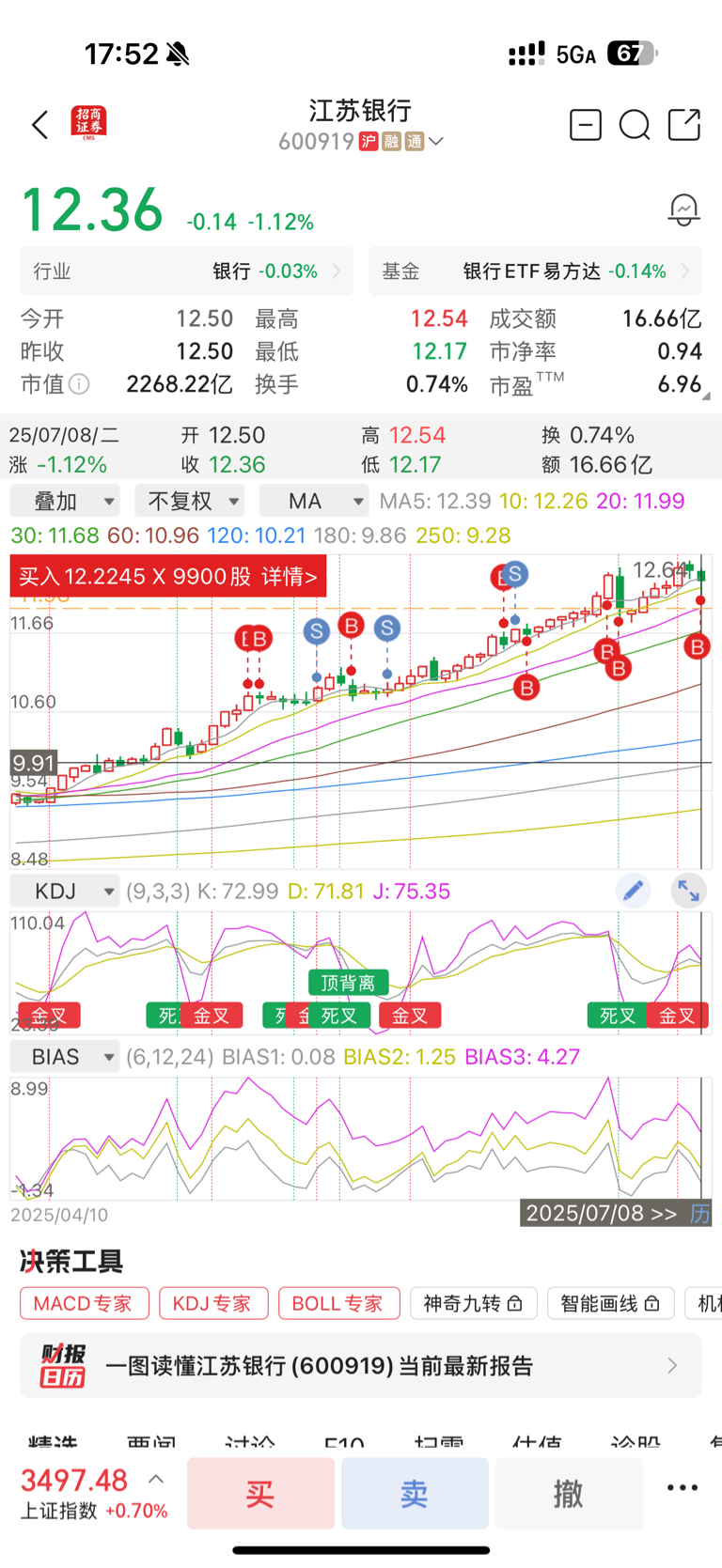Tap the BIAS3: 4.27 readout
Image resolution: width=722 pixels, height=1568 pixels.
523,1057
